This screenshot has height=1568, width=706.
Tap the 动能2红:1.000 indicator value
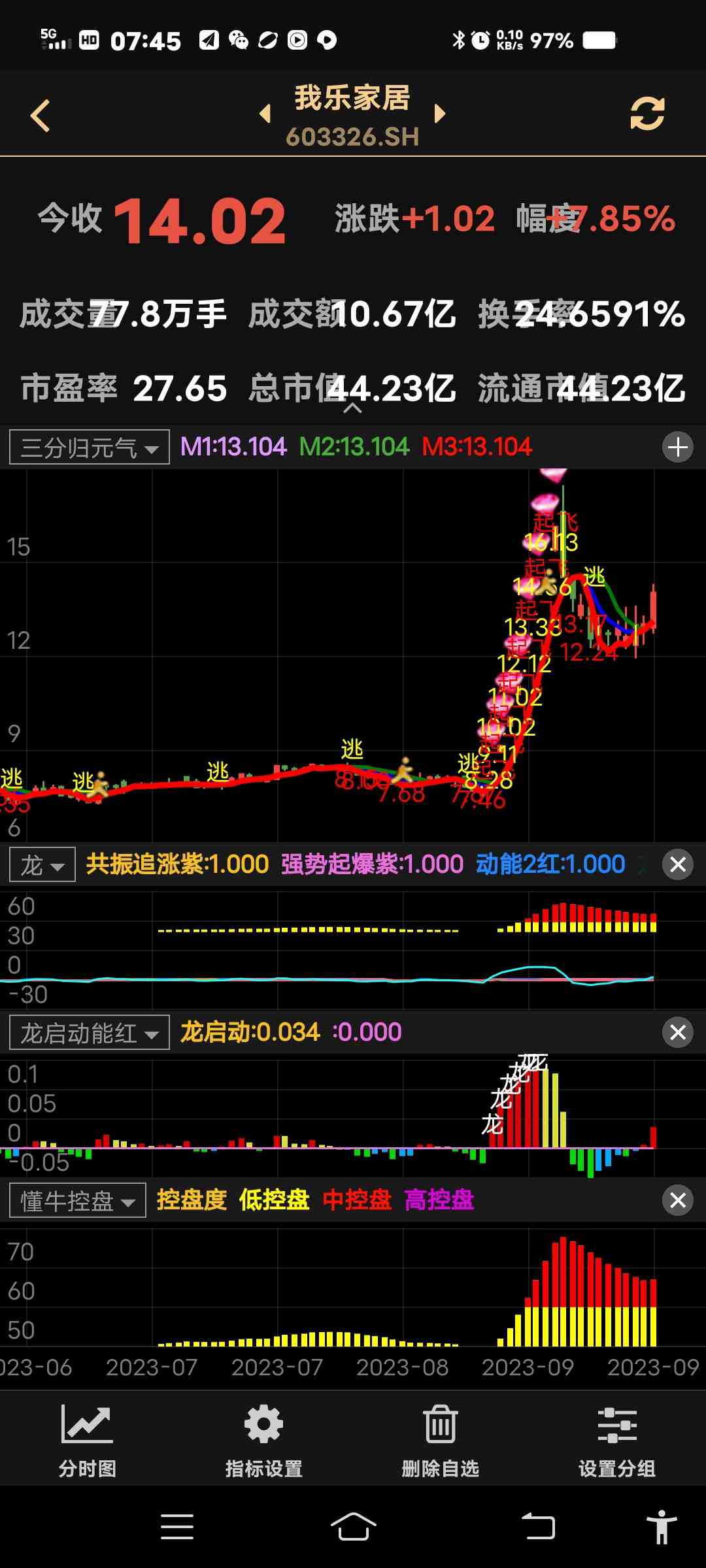(550, 864)
